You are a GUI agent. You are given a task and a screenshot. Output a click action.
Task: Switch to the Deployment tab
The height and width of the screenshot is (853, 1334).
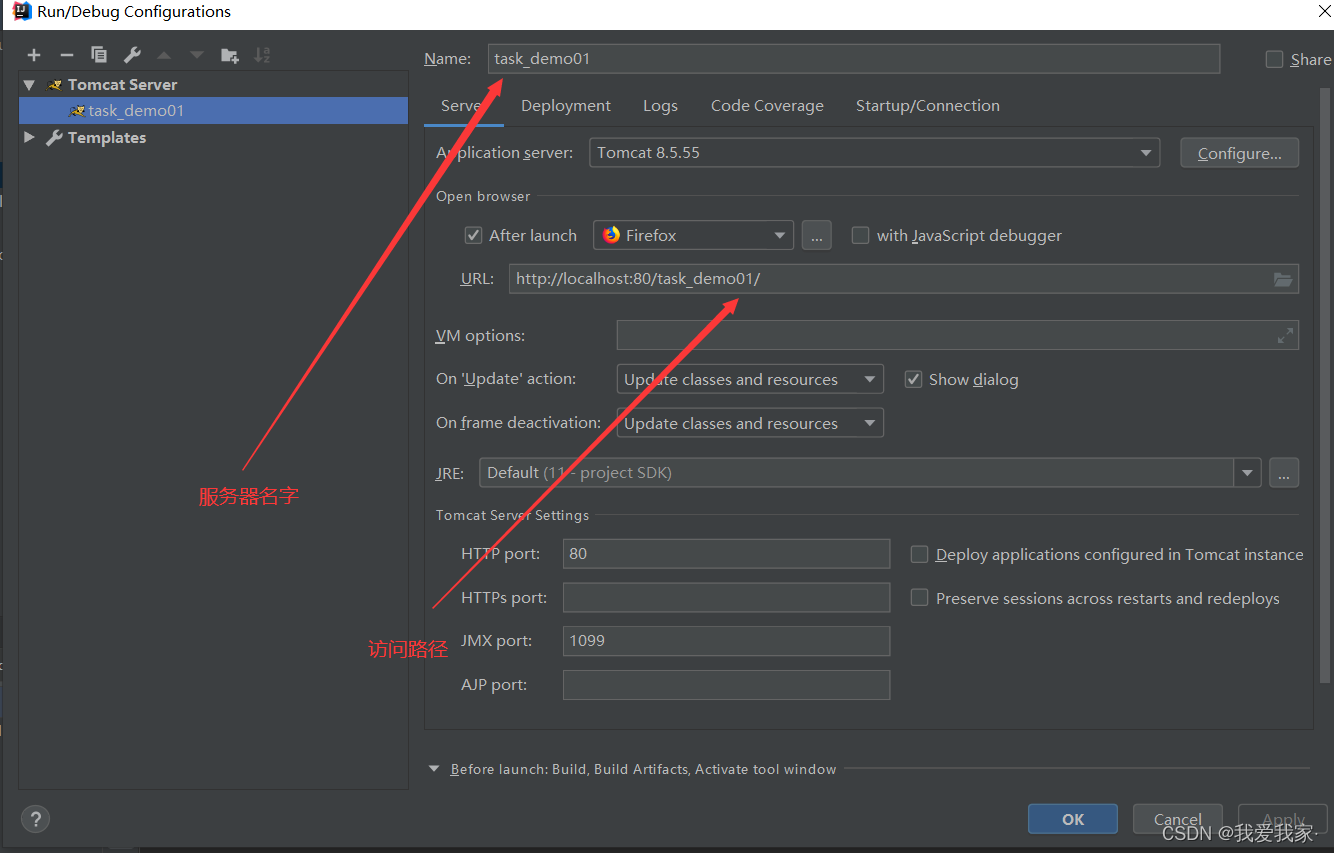(x=566, y=106)
